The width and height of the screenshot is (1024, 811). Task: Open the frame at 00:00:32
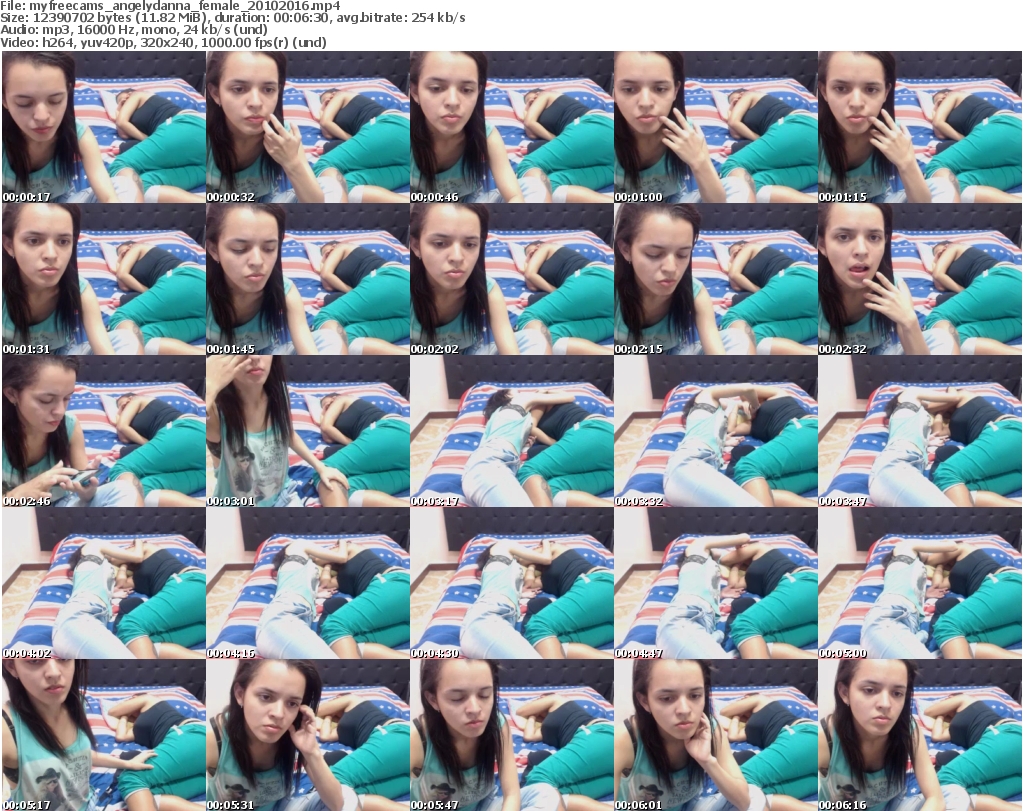308,127
